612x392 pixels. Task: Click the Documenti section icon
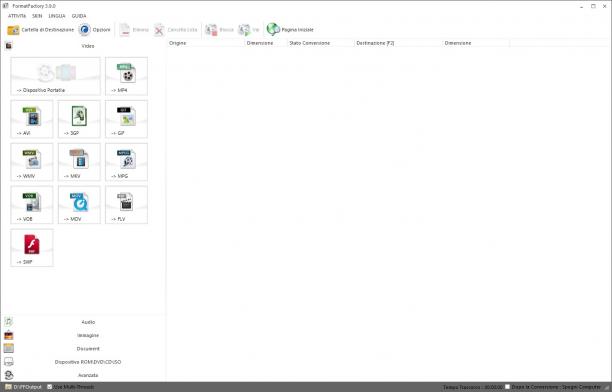[9, 348]
